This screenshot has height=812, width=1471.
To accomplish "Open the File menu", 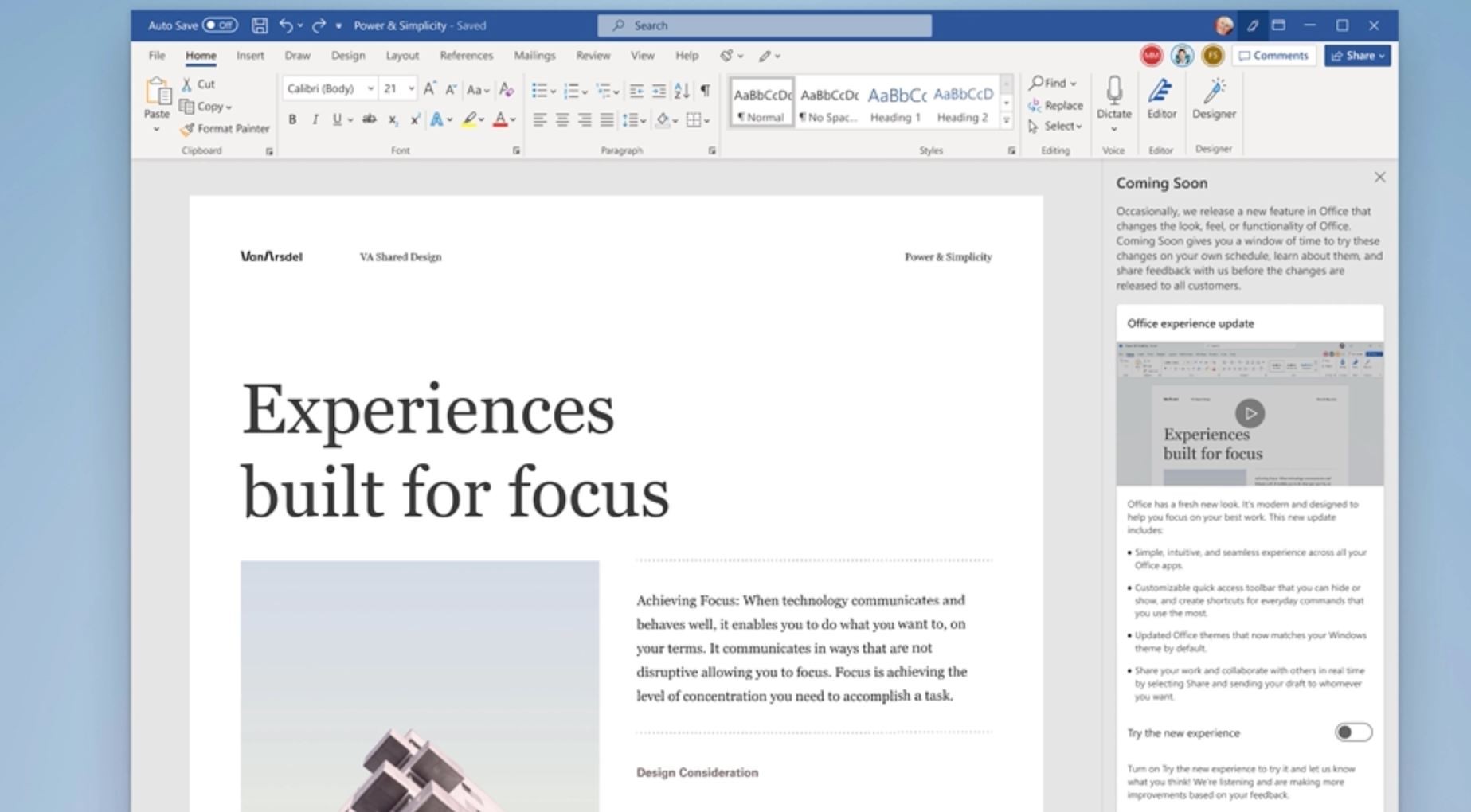I will click(157, 55).
